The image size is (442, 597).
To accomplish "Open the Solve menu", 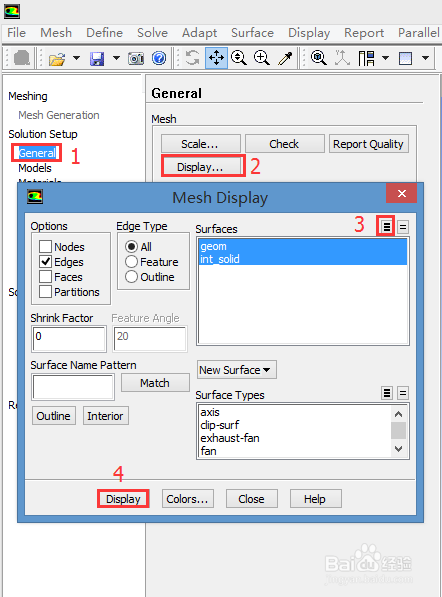I will (x=152, y=33).
